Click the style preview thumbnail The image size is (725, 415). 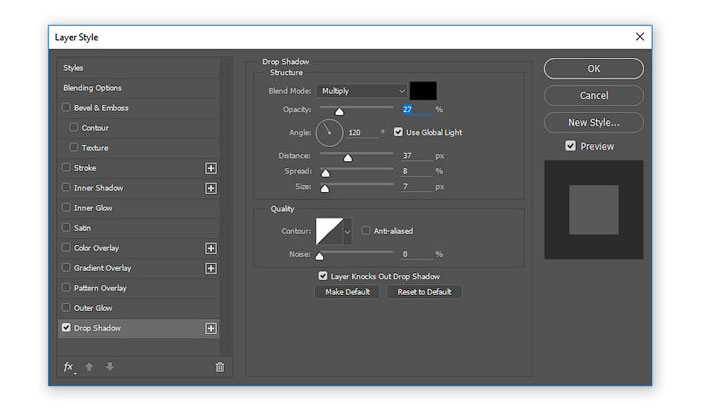[594, 210]
